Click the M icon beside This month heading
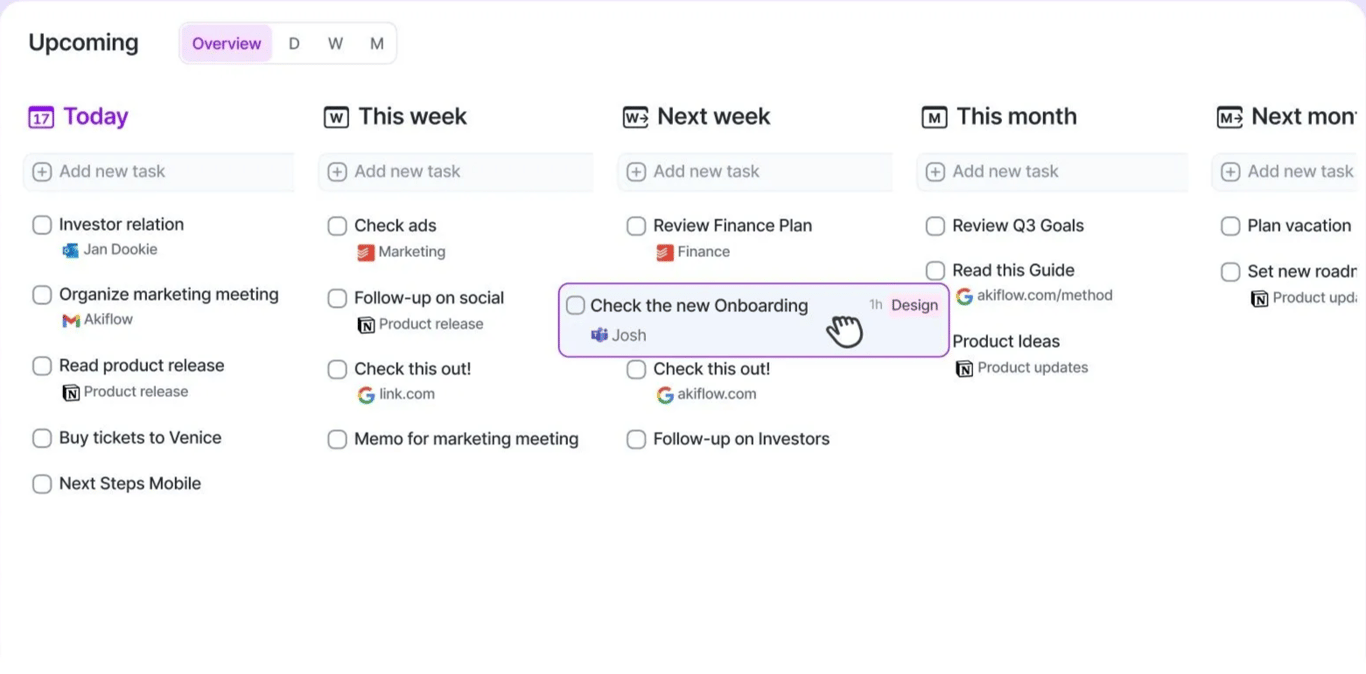 [934, 117]
